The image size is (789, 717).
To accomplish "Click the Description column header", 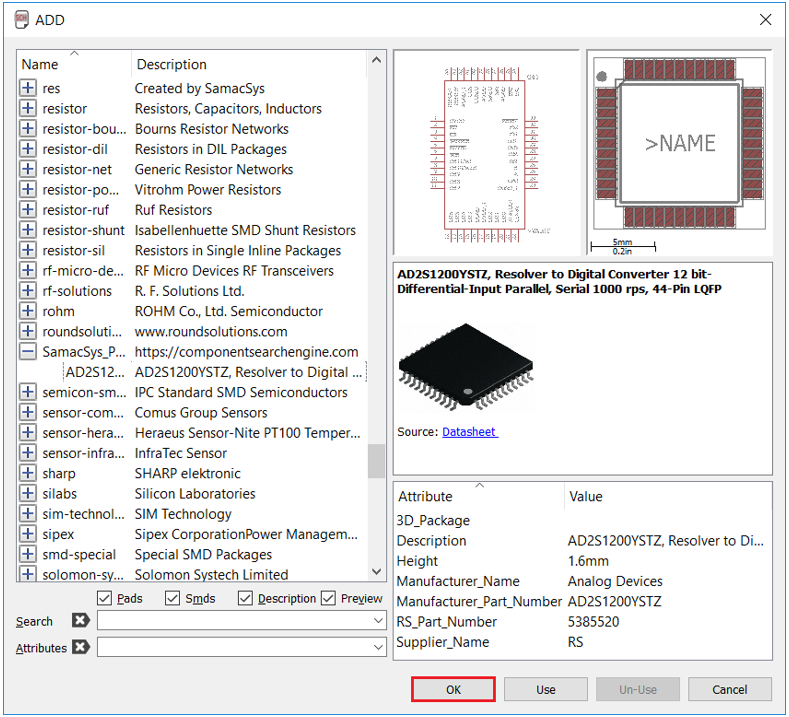I will pyautogui.click(x=249, y=64).
